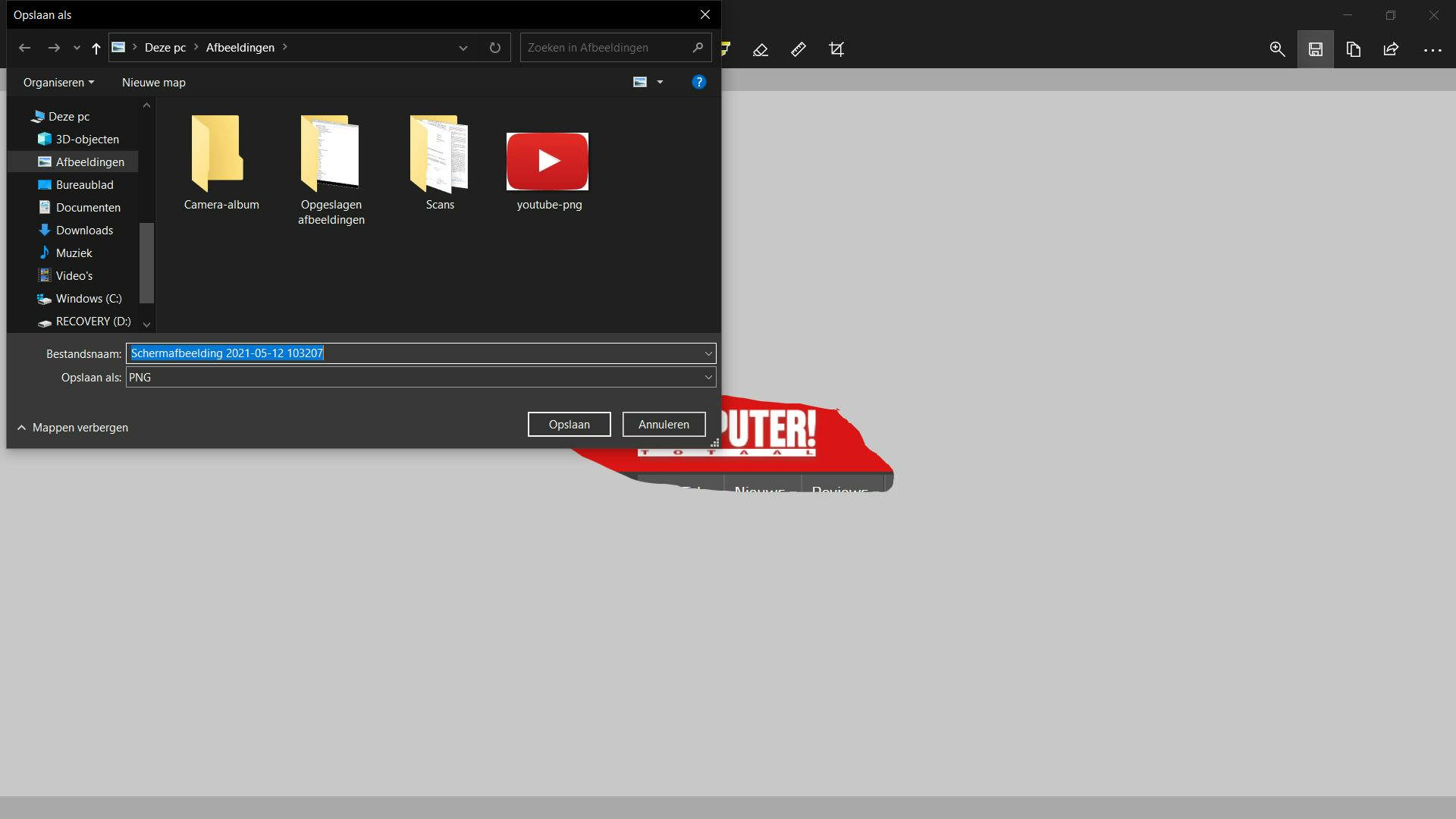Click the Save floppy disk icon

tap(1315, 50)
